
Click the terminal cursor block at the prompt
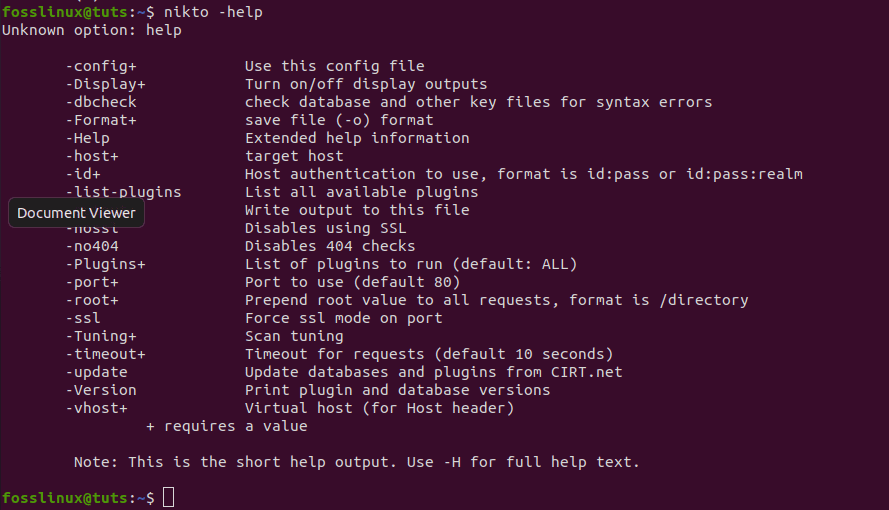pos(168,498)
